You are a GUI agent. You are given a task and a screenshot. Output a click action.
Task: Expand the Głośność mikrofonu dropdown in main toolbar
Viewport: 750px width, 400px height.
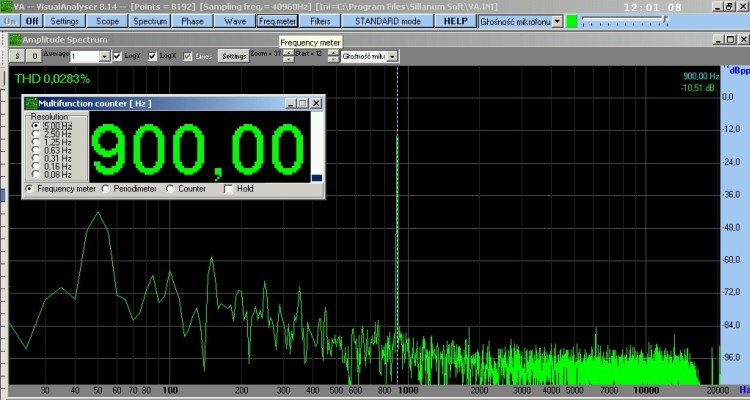(557, 22)
